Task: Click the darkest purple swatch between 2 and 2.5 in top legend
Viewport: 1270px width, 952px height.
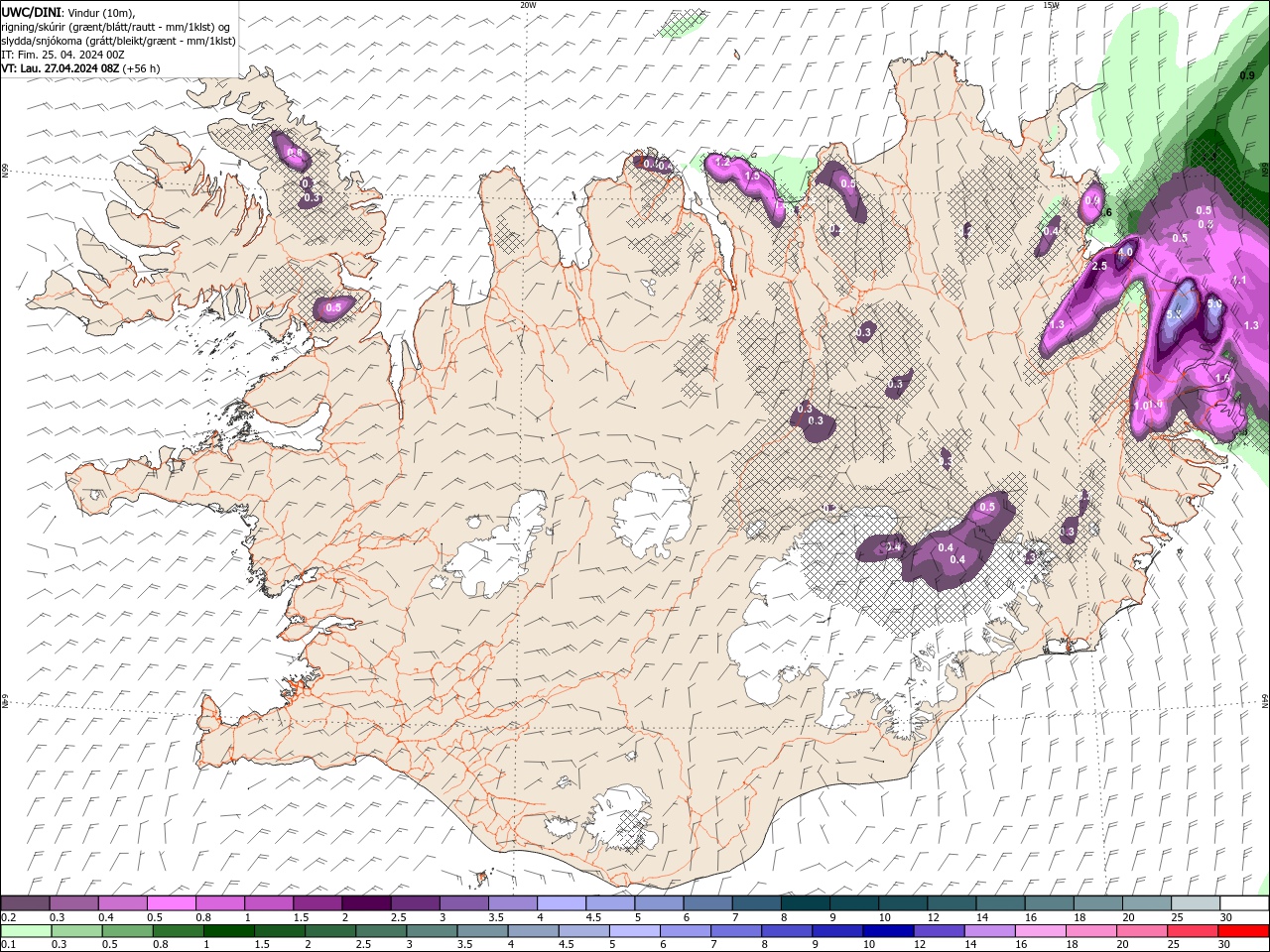Action: point(366,903)
